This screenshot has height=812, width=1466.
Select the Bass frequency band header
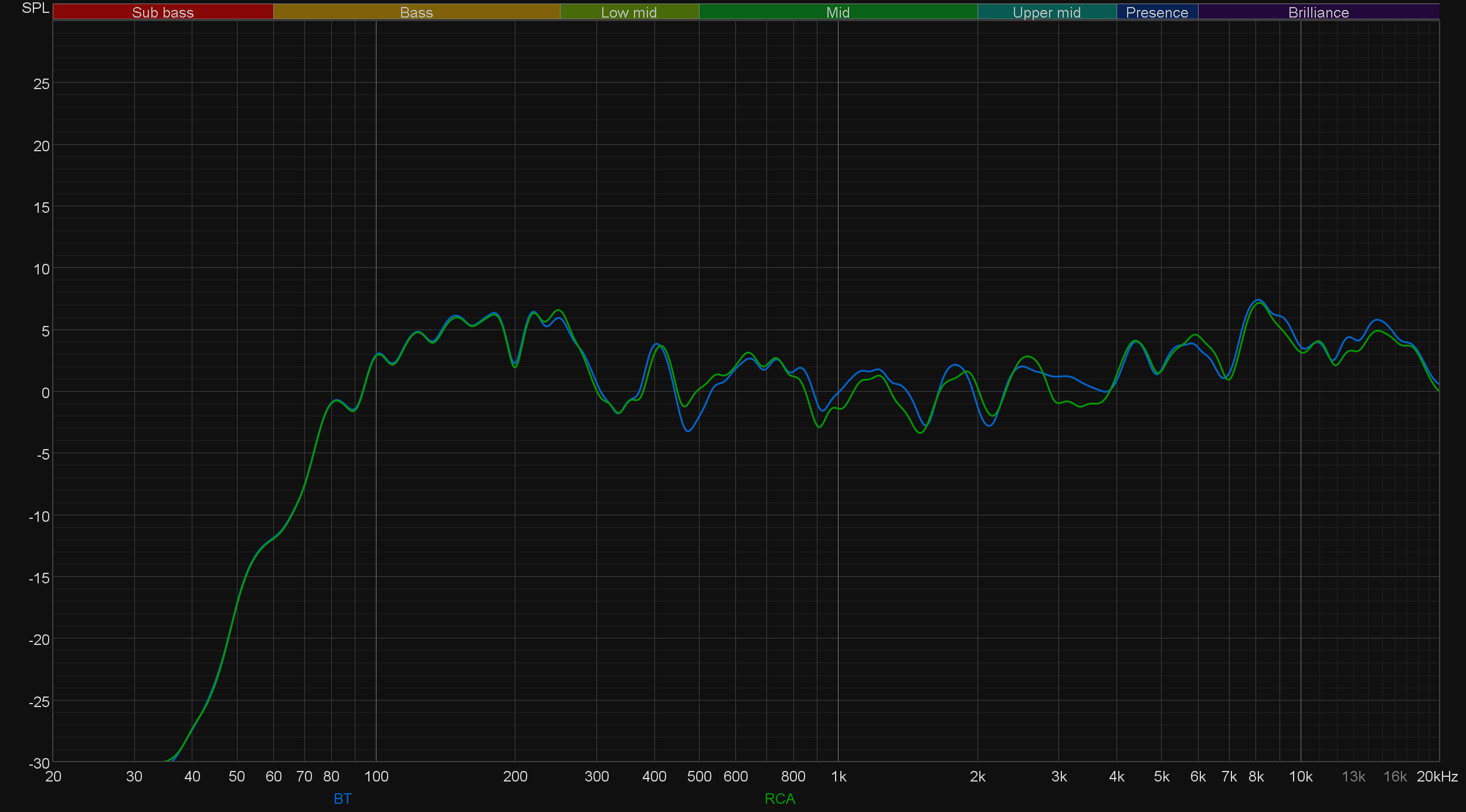(416, 12)
